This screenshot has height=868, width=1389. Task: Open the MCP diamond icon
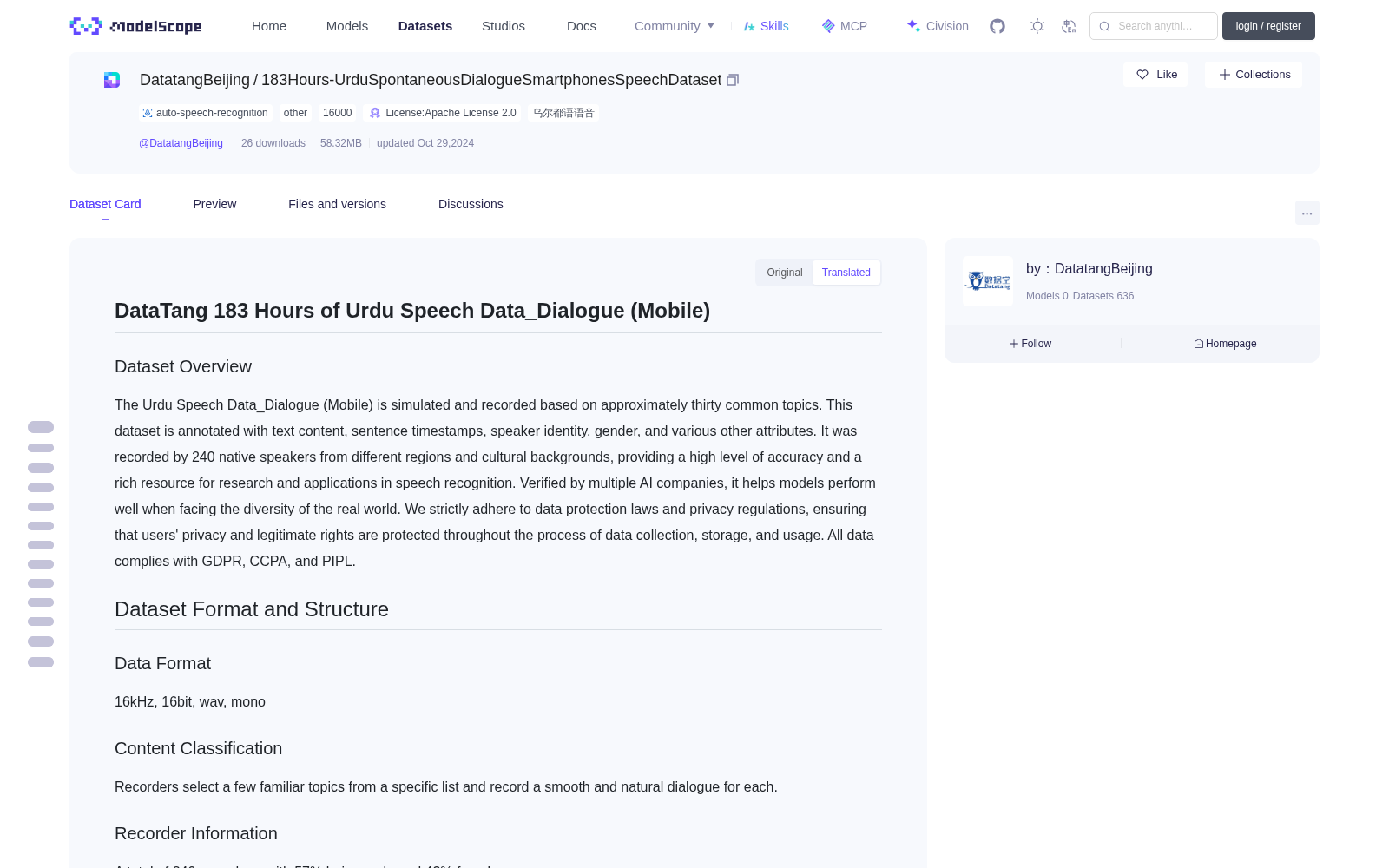[x=828, y=26]
